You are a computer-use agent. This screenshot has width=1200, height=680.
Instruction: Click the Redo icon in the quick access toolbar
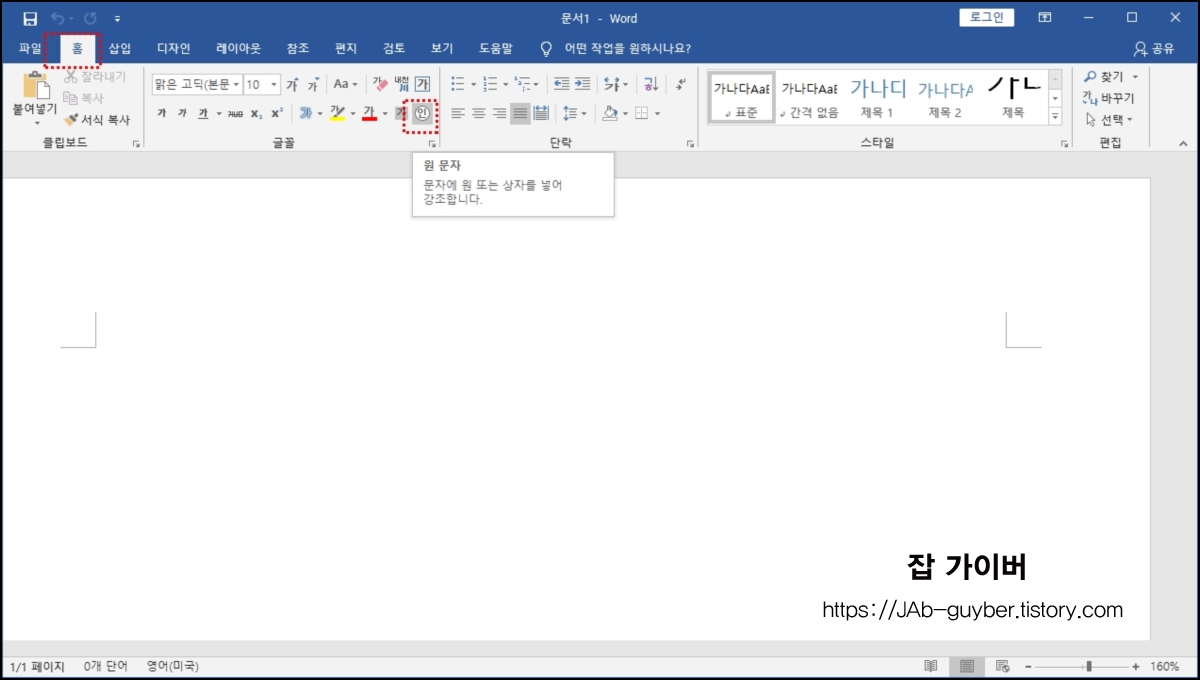(x=90, y=19)
